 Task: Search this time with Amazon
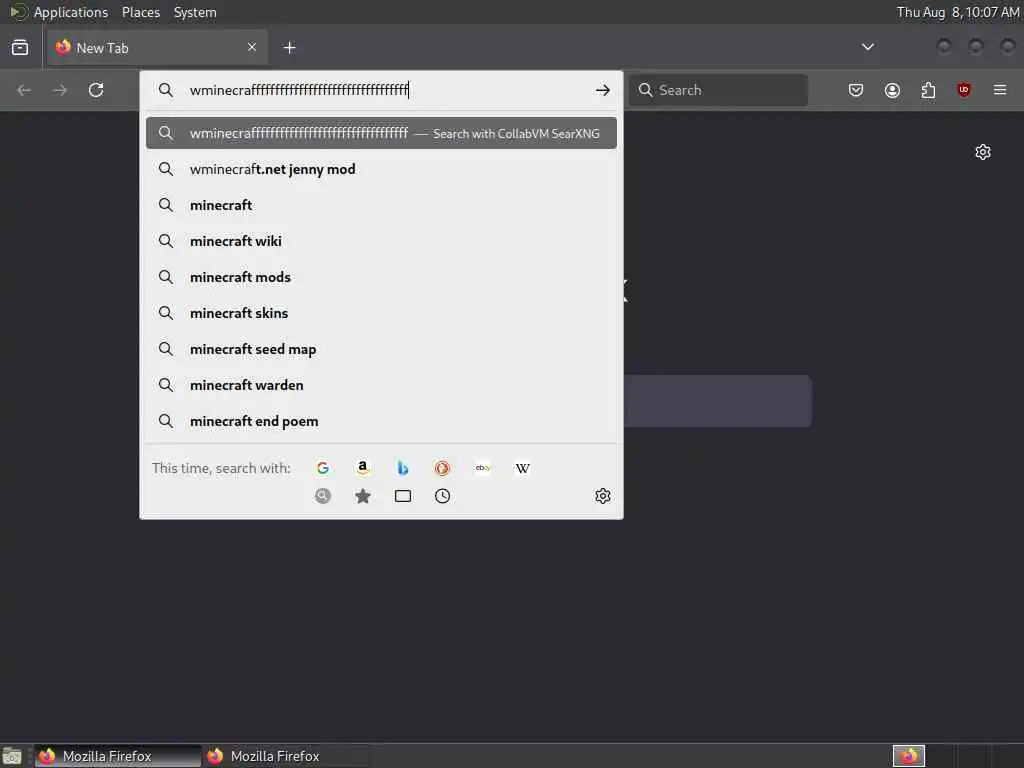pyautogui.click(x=362, y=468)
